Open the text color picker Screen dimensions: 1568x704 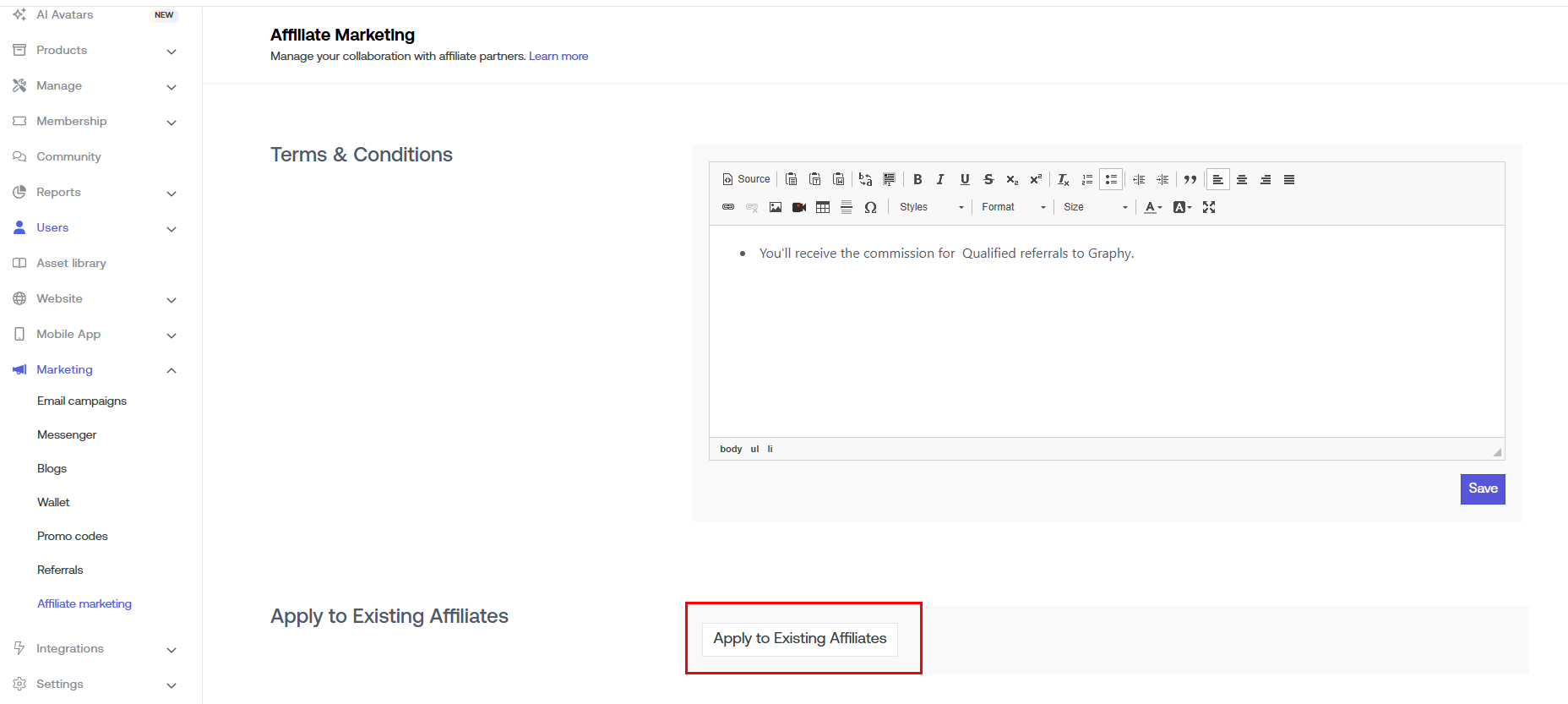[x=1152, y=207]
